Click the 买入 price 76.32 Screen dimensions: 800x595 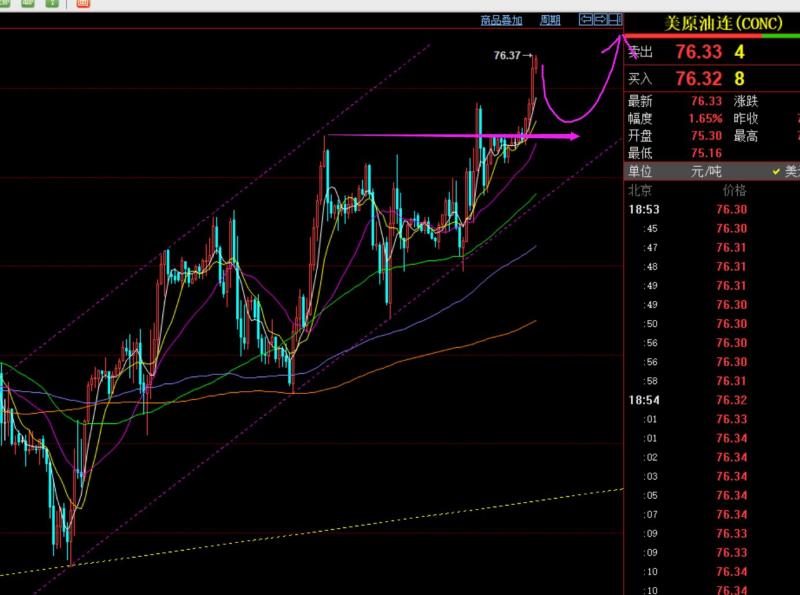tap(698, 79)
